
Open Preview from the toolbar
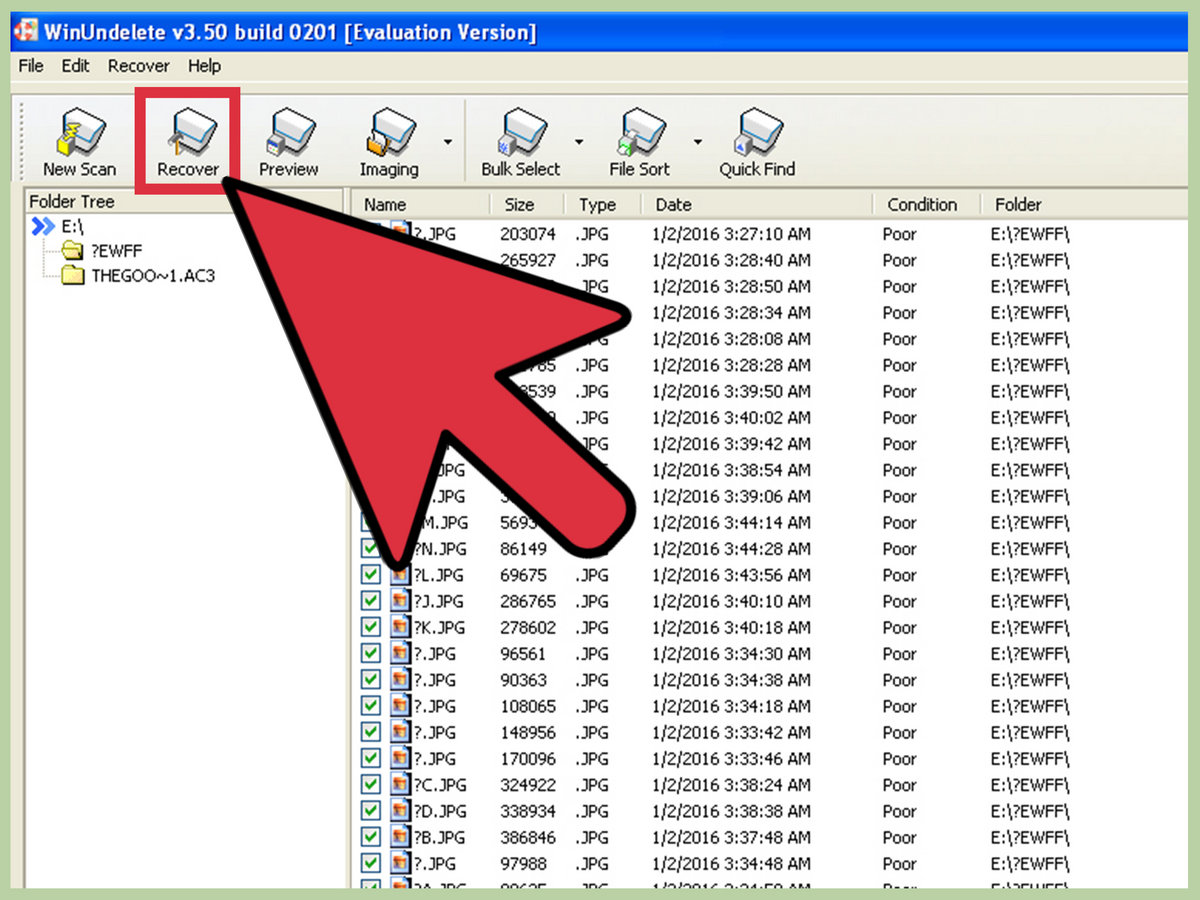(x=288, y=143)
